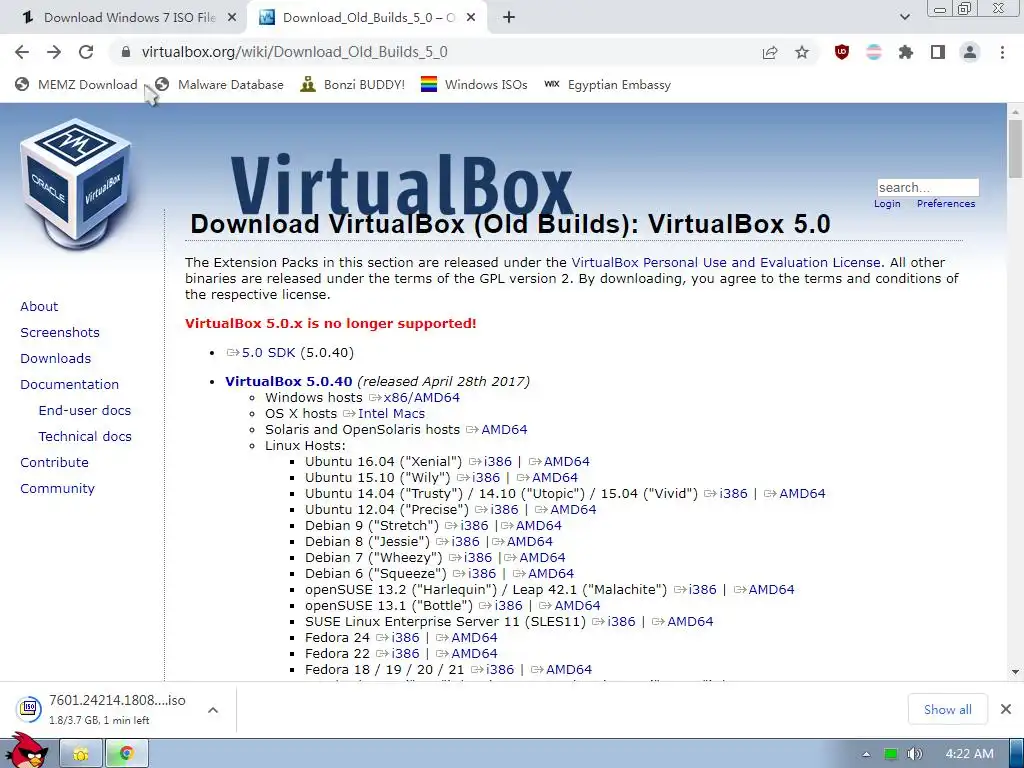This screenshot has width=1024, height=768.
Task: Click the lock site info icon
Action: coord(126,52)
